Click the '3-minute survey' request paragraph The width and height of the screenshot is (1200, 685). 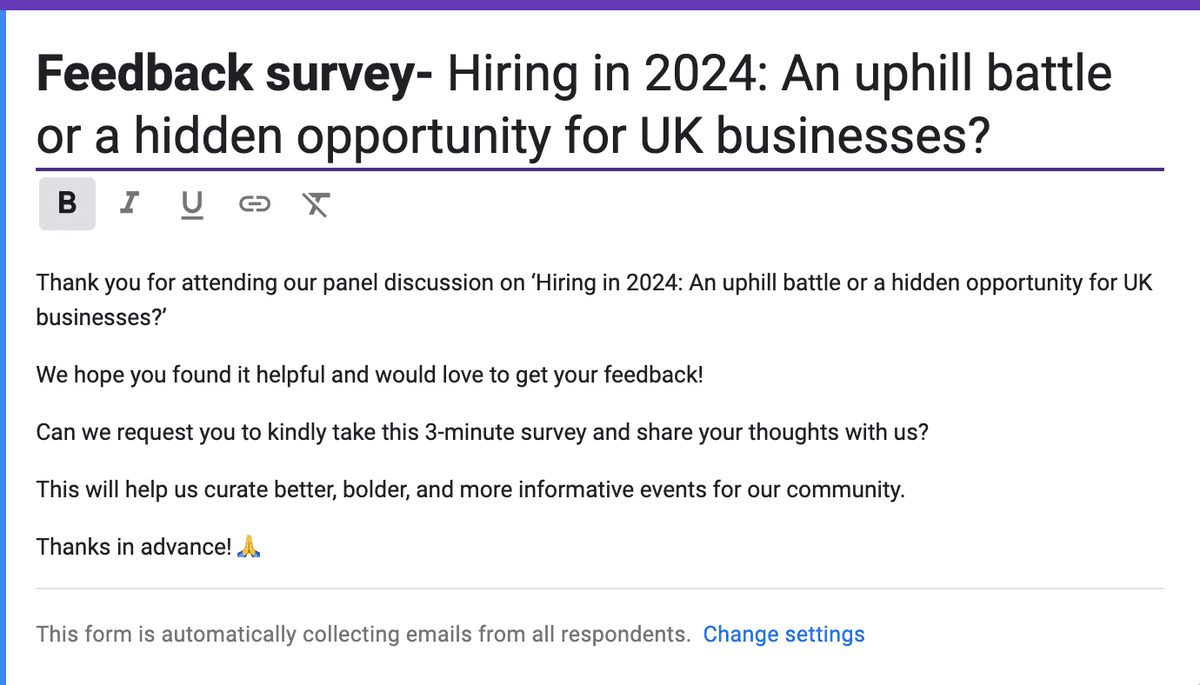click(480, 432)
